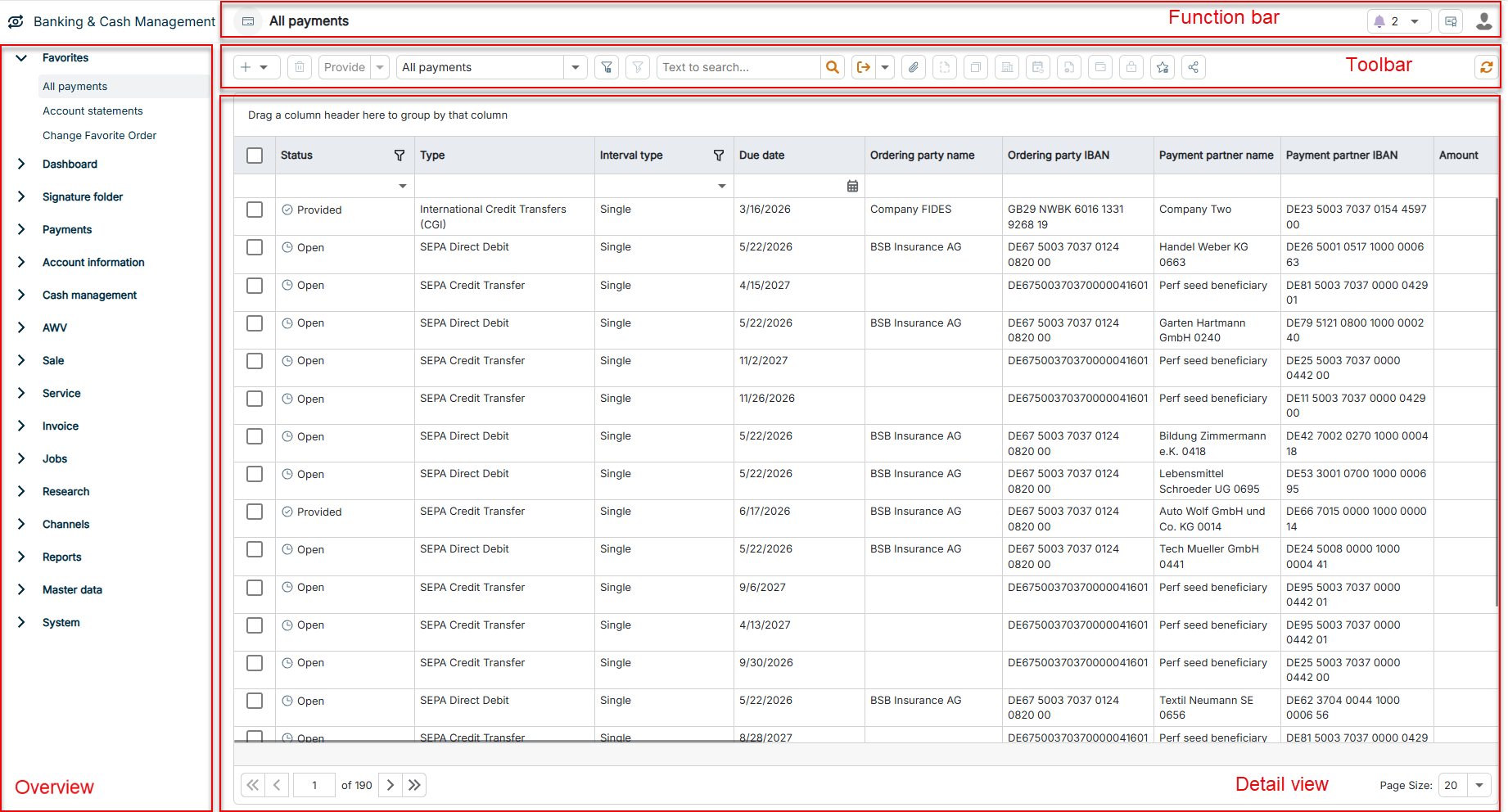This screenshot has width=1508, height=812.
Task: Open notifications bell icon
Action: 1379,21
